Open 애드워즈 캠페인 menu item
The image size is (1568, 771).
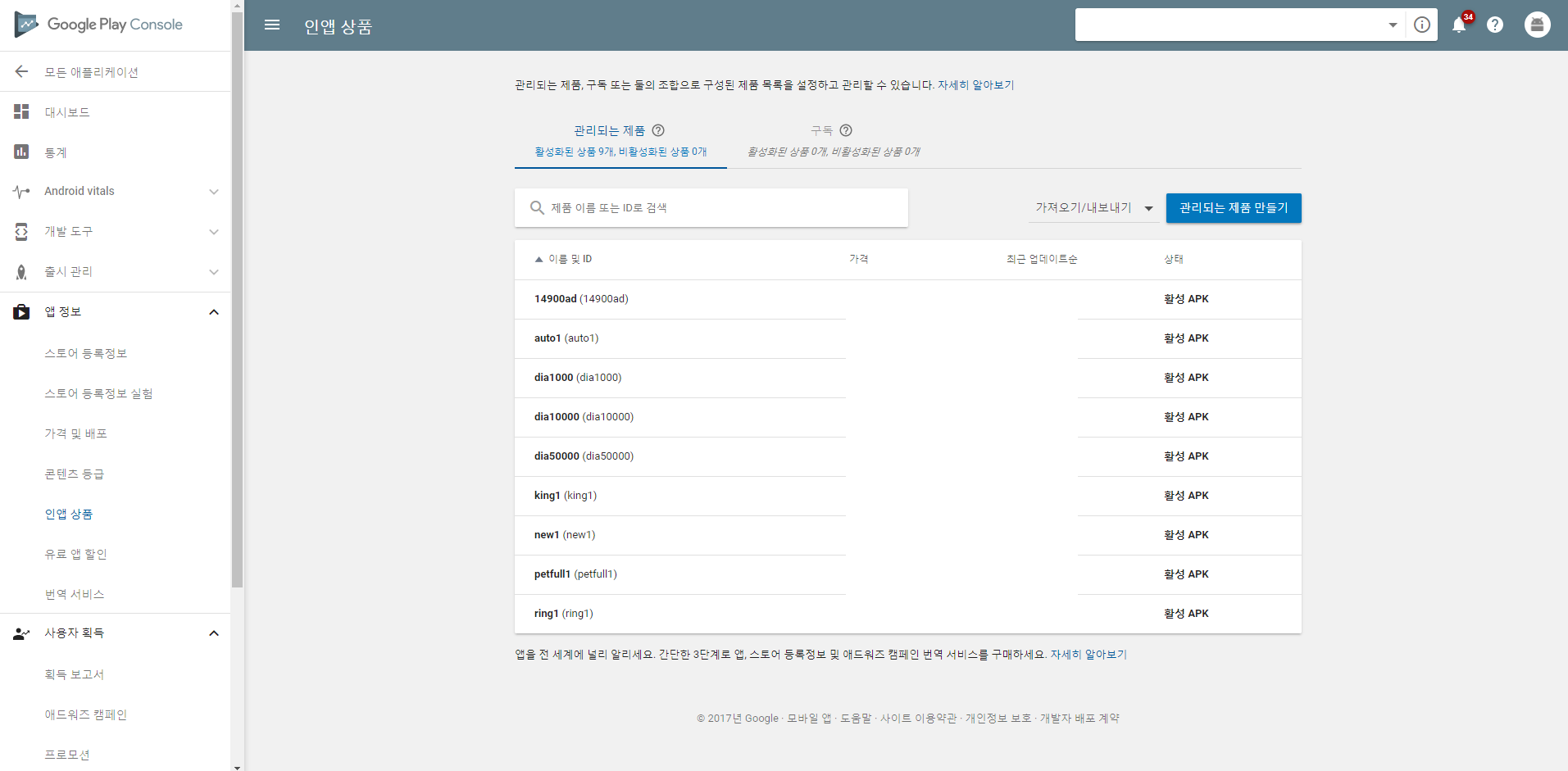click(85, 714)
